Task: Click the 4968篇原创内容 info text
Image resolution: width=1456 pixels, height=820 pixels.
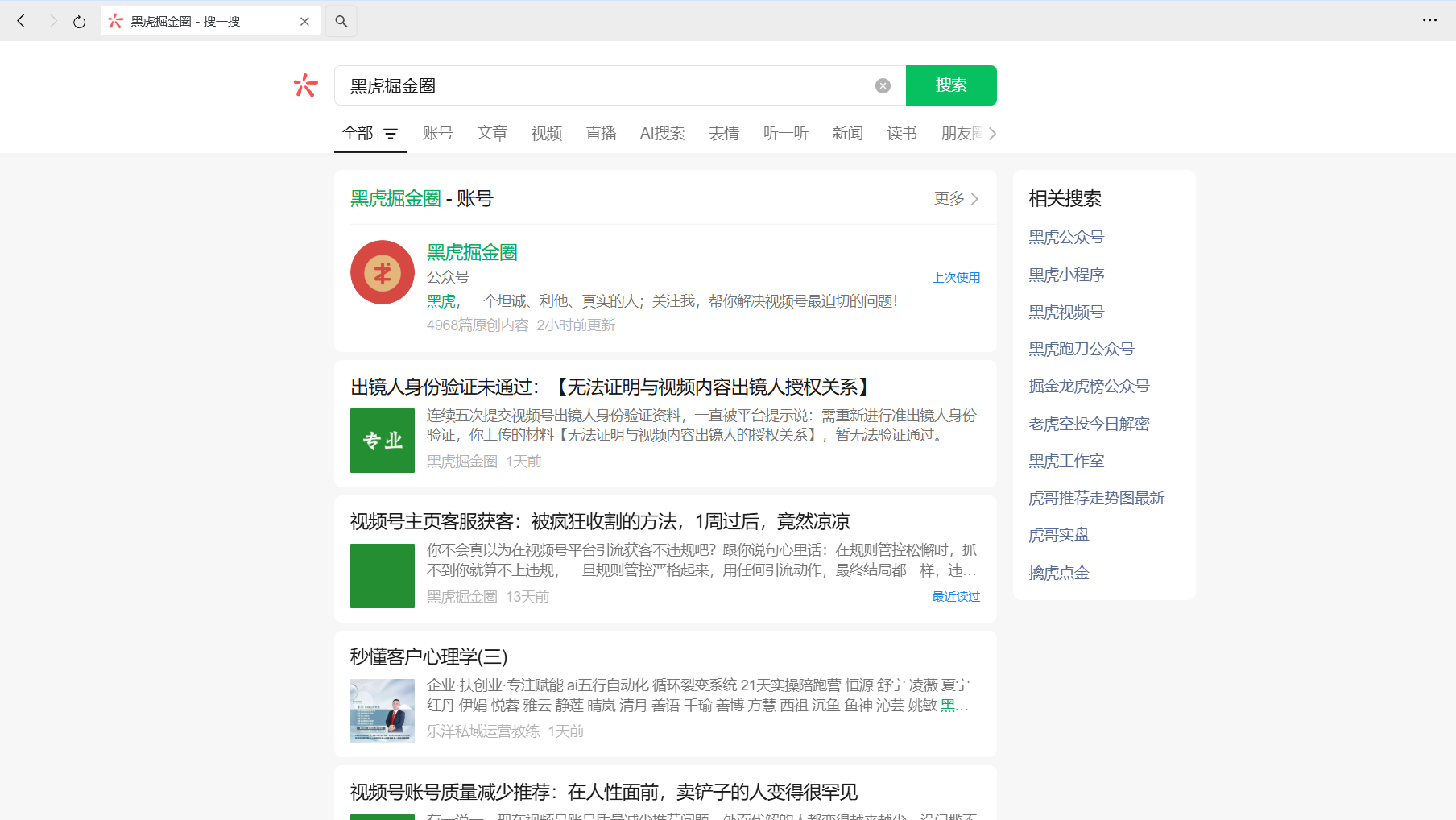Action: [478, 325]
